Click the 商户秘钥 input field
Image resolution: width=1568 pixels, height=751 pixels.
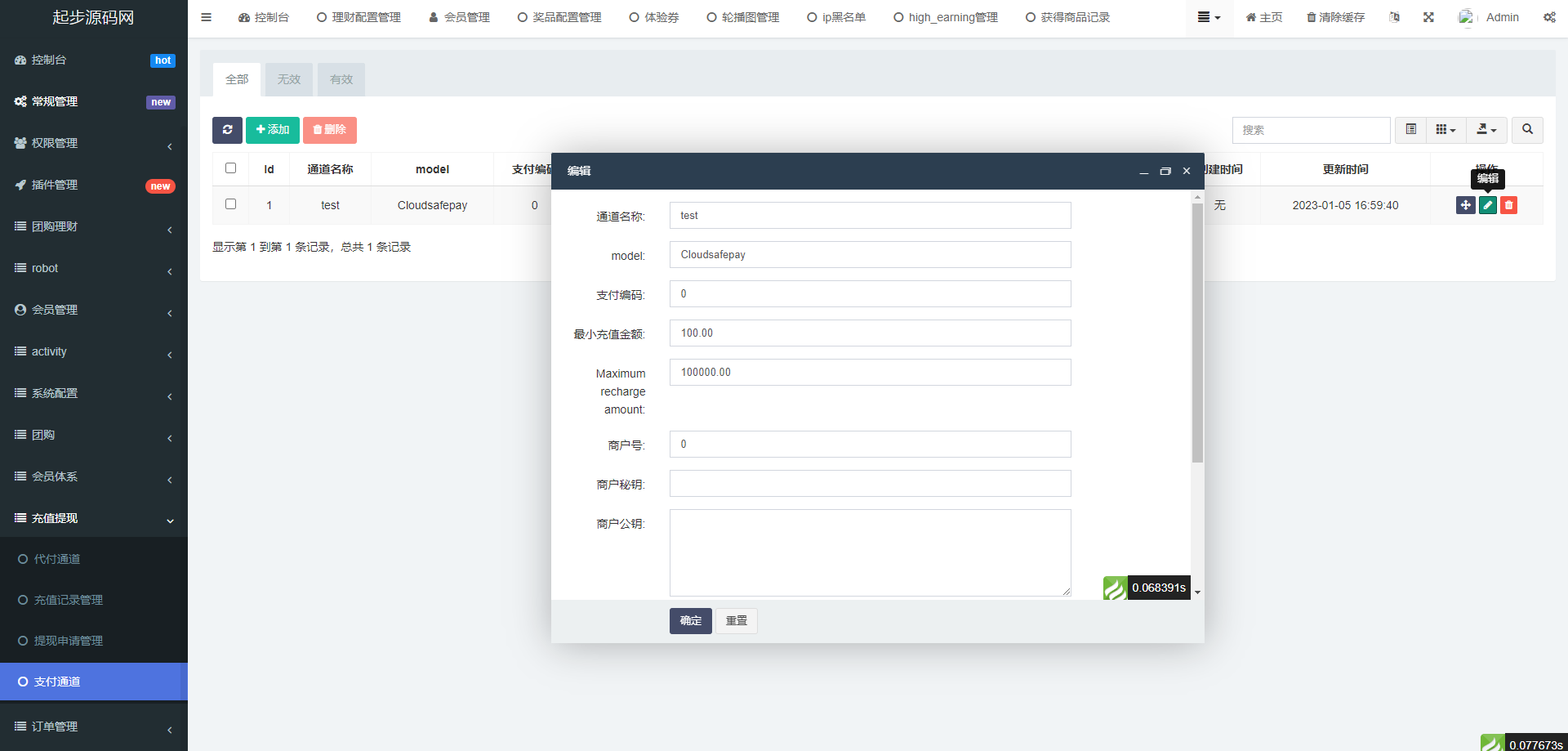(x=870, y=484)
